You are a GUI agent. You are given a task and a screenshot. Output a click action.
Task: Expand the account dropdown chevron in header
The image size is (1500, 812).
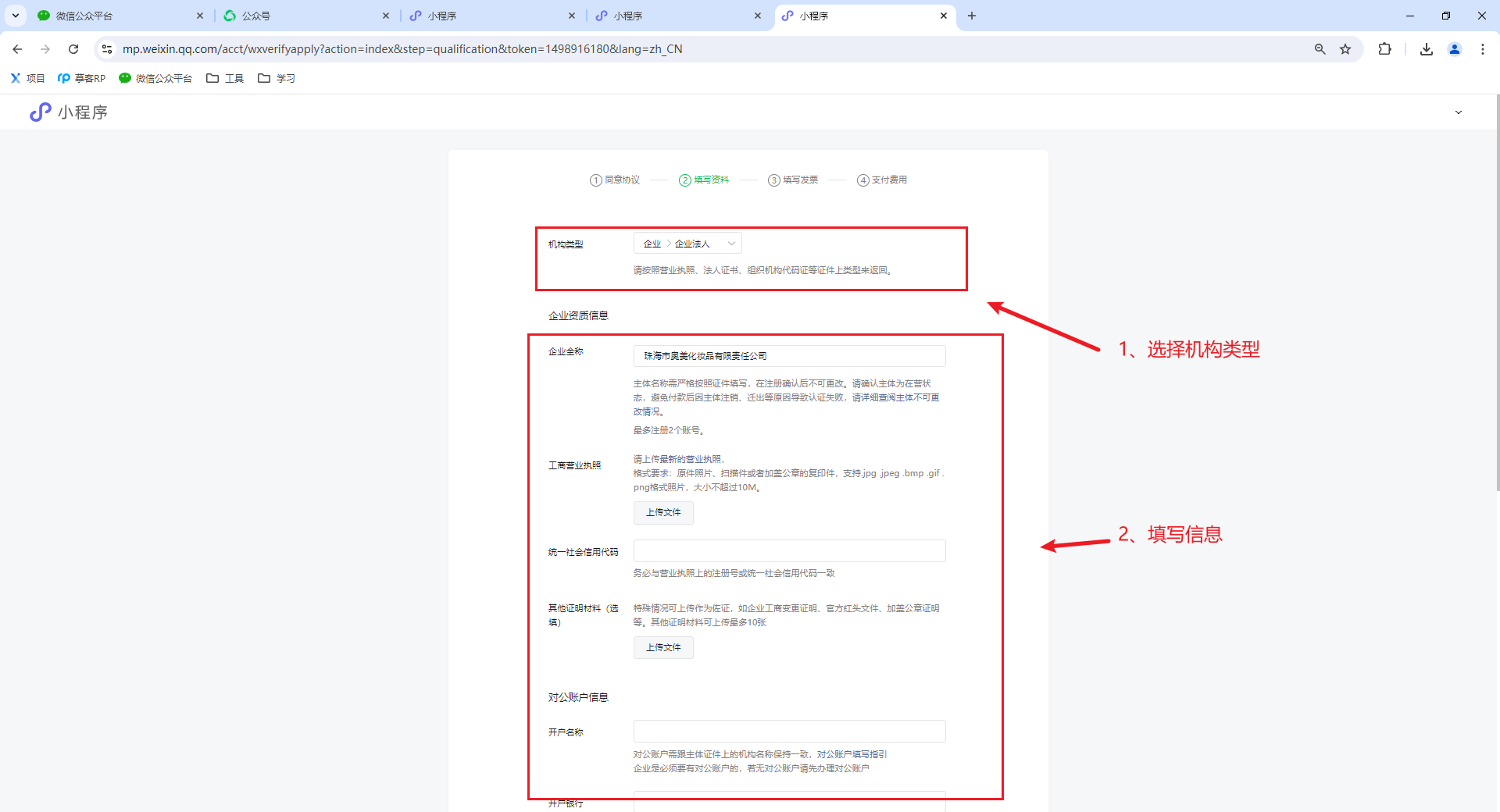click(x=1458, y=112)
